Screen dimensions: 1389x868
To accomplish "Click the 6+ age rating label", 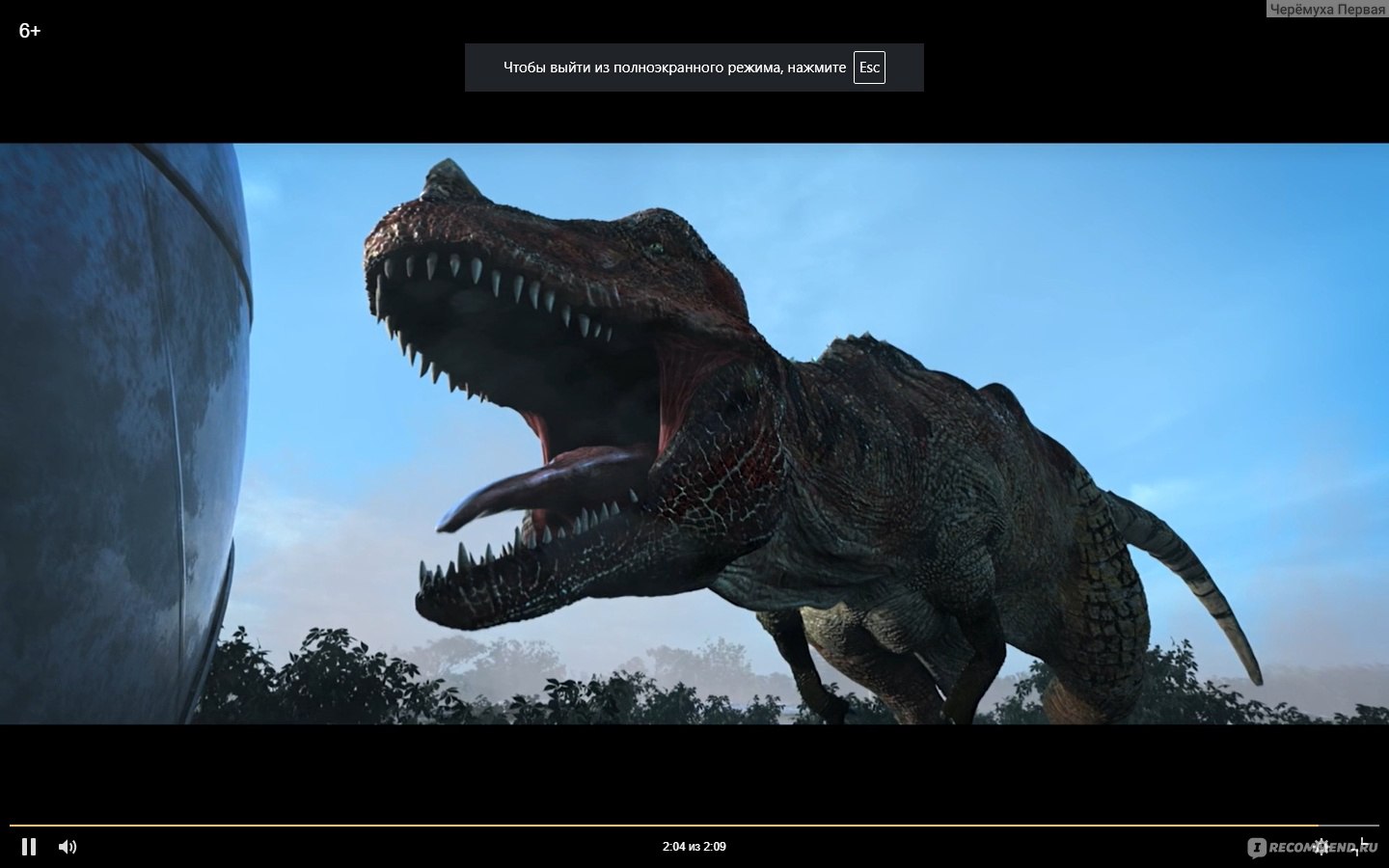I will [30, 31].
